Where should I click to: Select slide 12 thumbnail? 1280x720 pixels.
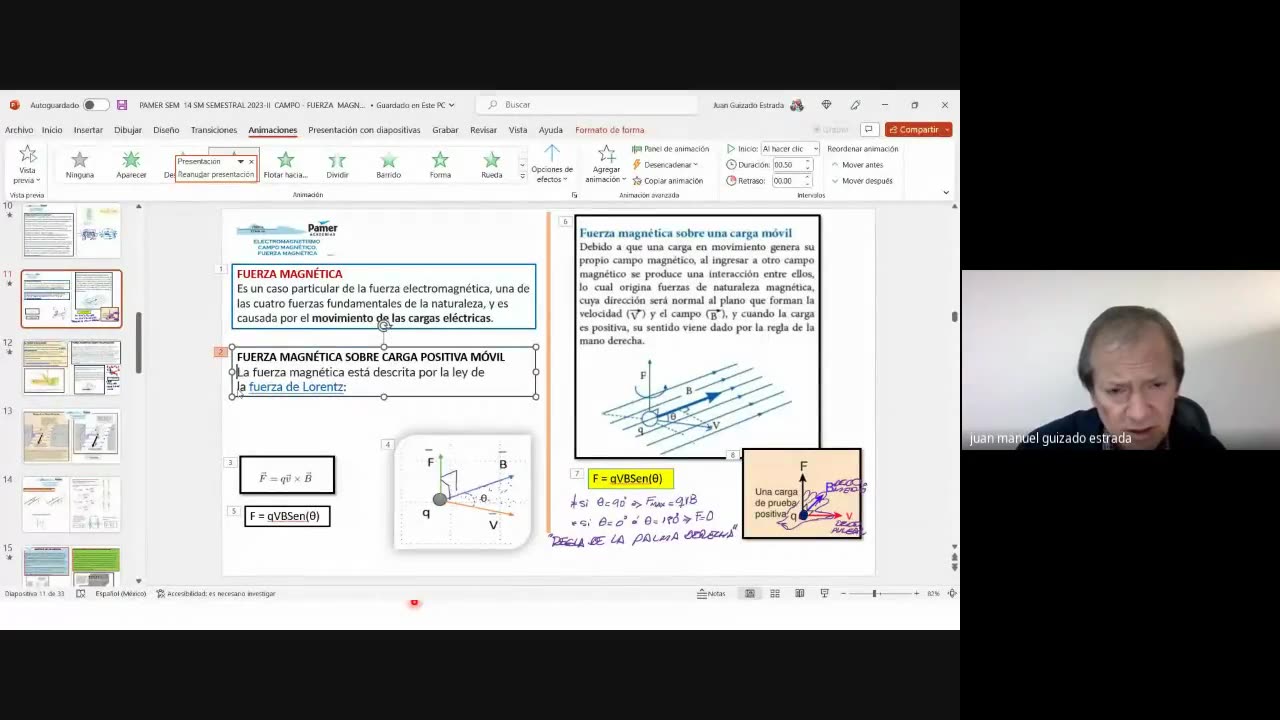point(72,367)
